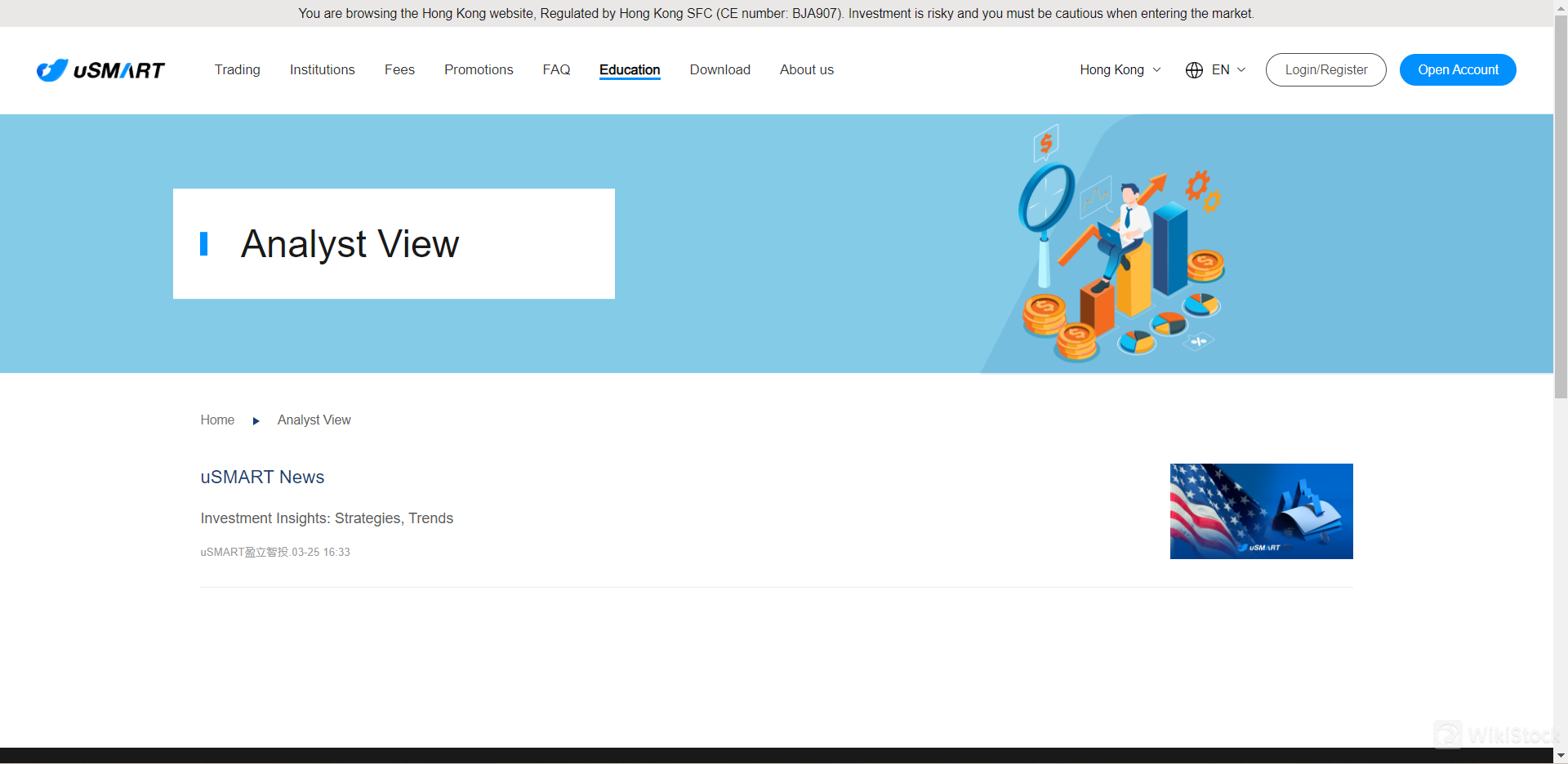Click the regulatory notice banner text

click(x=776, y=14)
